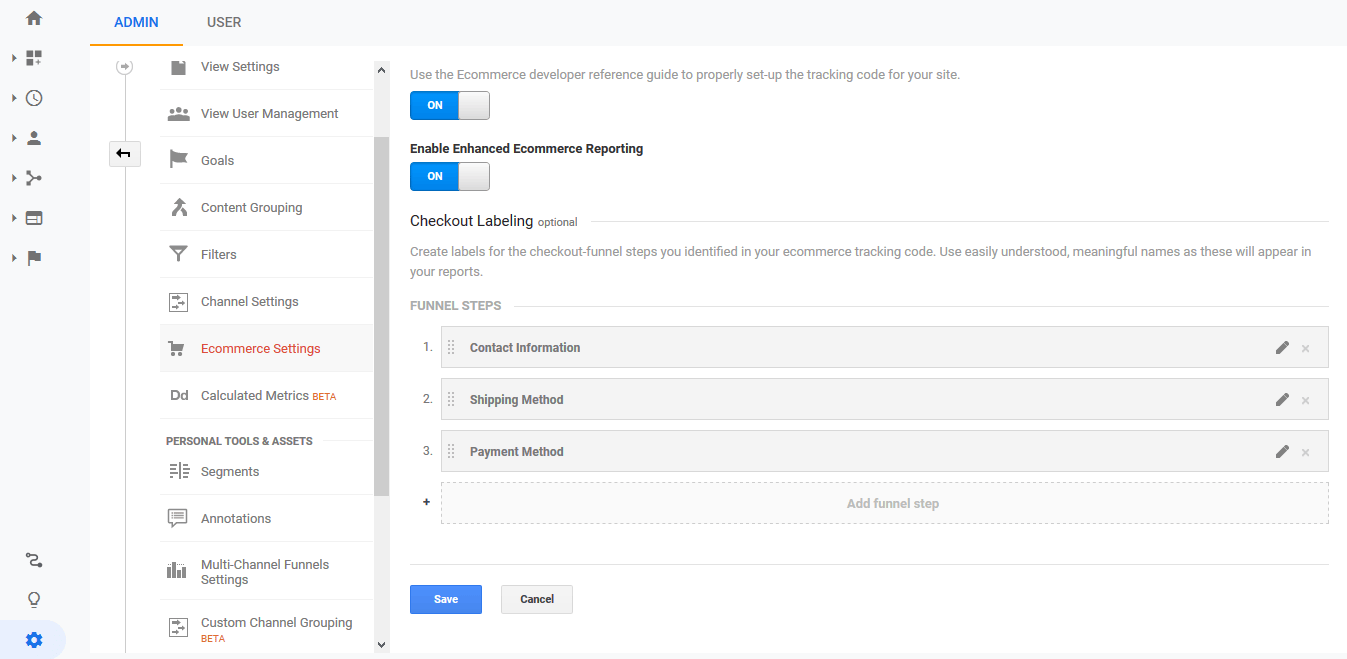Open the Audience reports person icon
Screen dimensions: 1347x659
pos(33,138)
